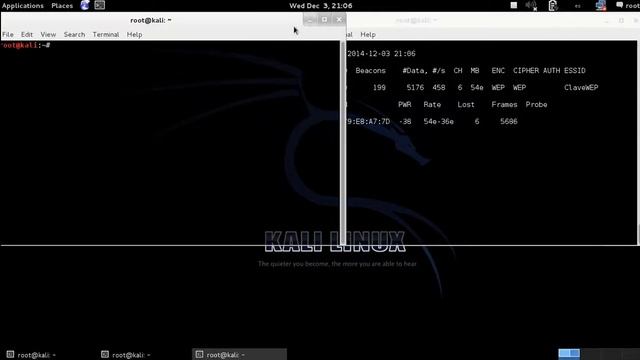Maximize the front root@kali terminal window
This screenshot has height=360, width=640.
324,20
